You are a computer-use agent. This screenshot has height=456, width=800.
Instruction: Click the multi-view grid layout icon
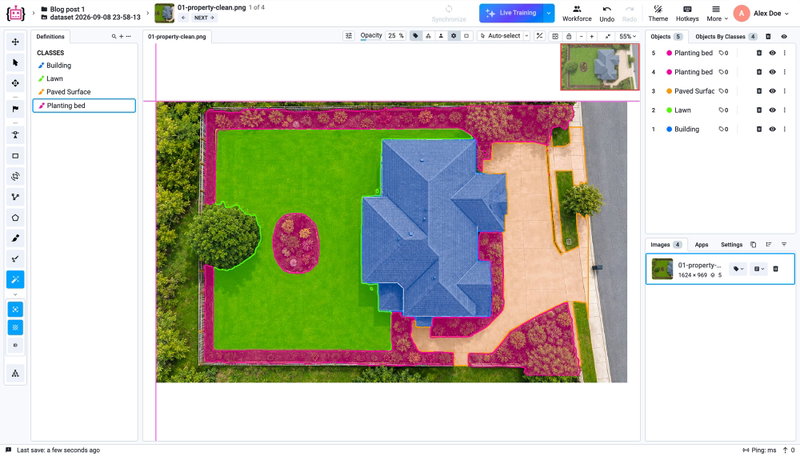[555, 36]
